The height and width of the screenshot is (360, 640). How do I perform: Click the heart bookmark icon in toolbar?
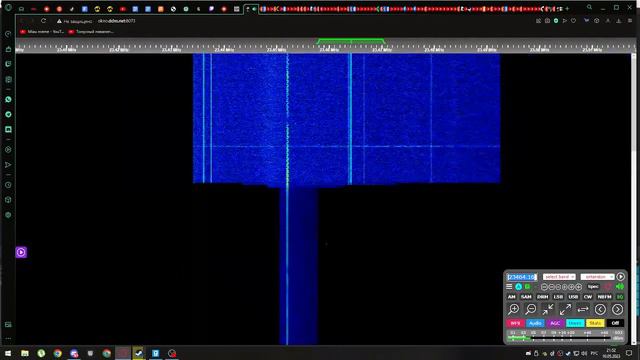coord(573,21)
